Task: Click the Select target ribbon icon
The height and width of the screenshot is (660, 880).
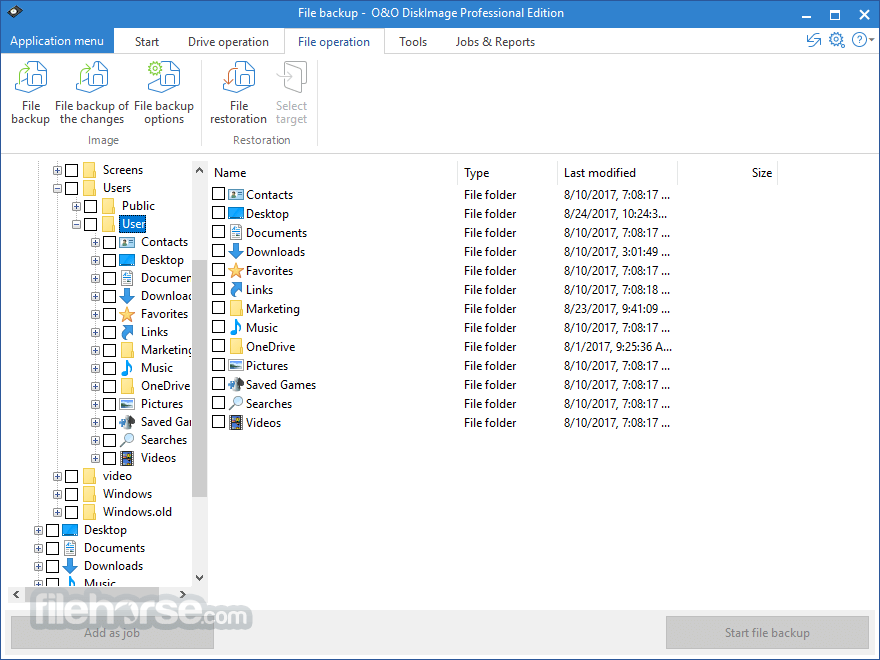Action: [292, 77]
